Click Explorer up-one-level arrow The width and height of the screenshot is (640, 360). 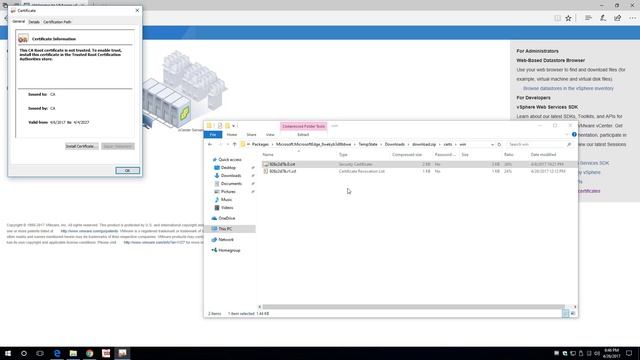point(234,144)
